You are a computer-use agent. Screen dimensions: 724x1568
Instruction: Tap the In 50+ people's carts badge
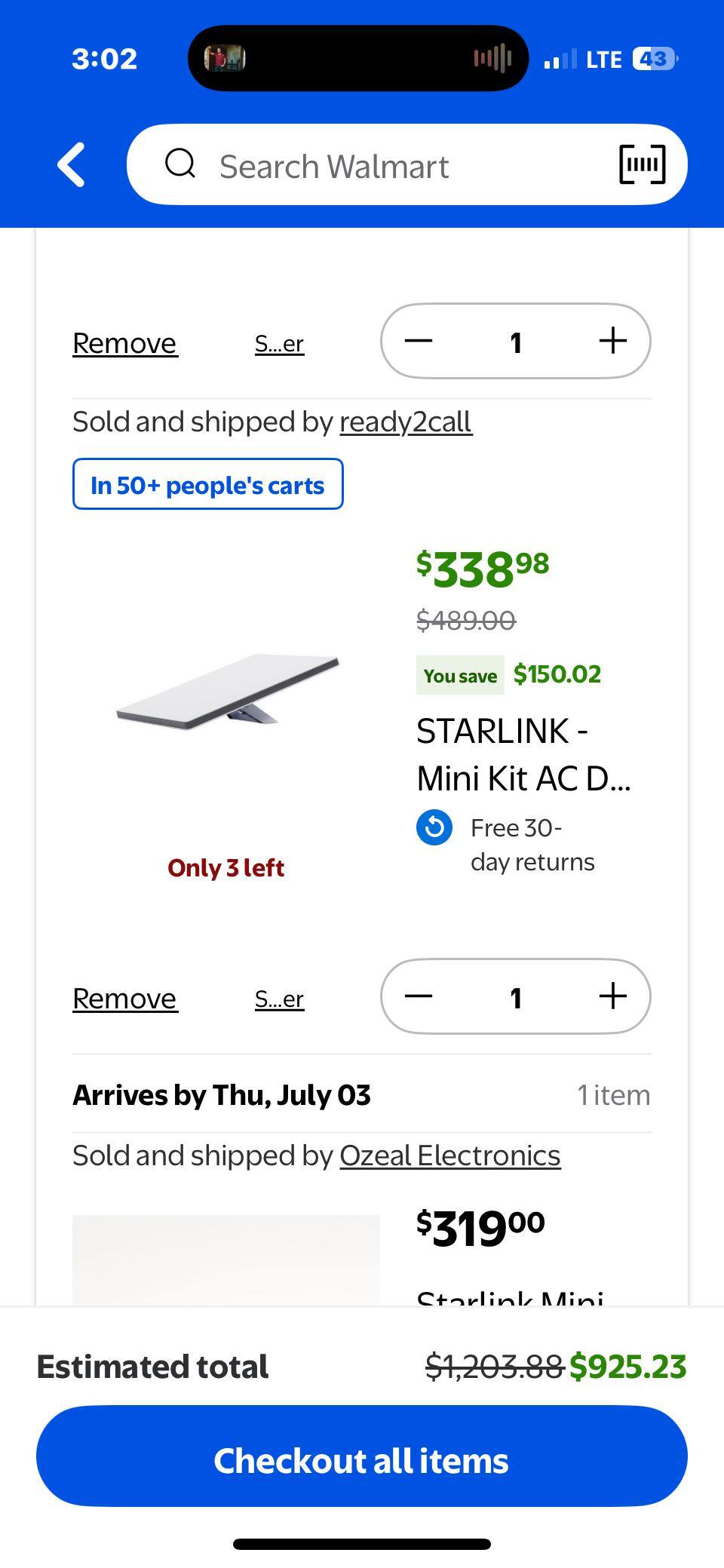208,484
